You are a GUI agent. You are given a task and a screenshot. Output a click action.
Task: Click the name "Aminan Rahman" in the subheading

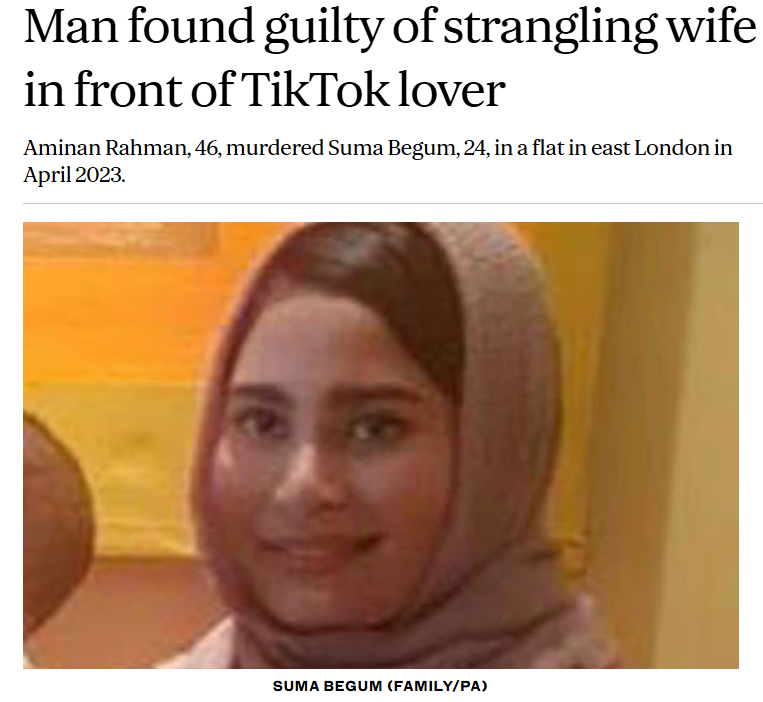coord(105,147)
